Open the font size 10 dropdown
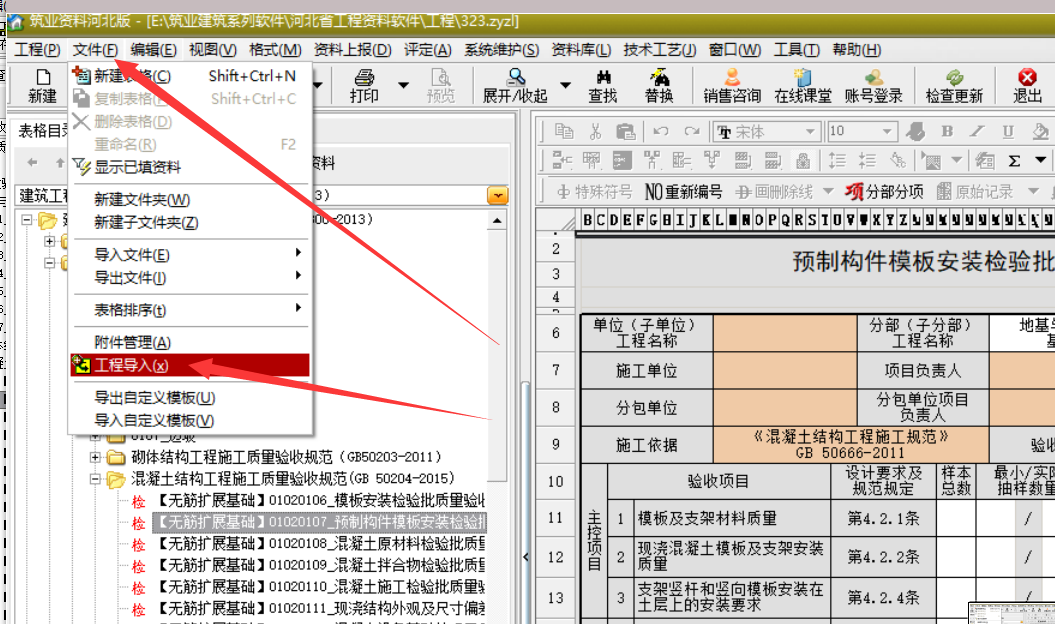Screen dimensions: 1055x624 pyautogui.click(x=887, y=132)
